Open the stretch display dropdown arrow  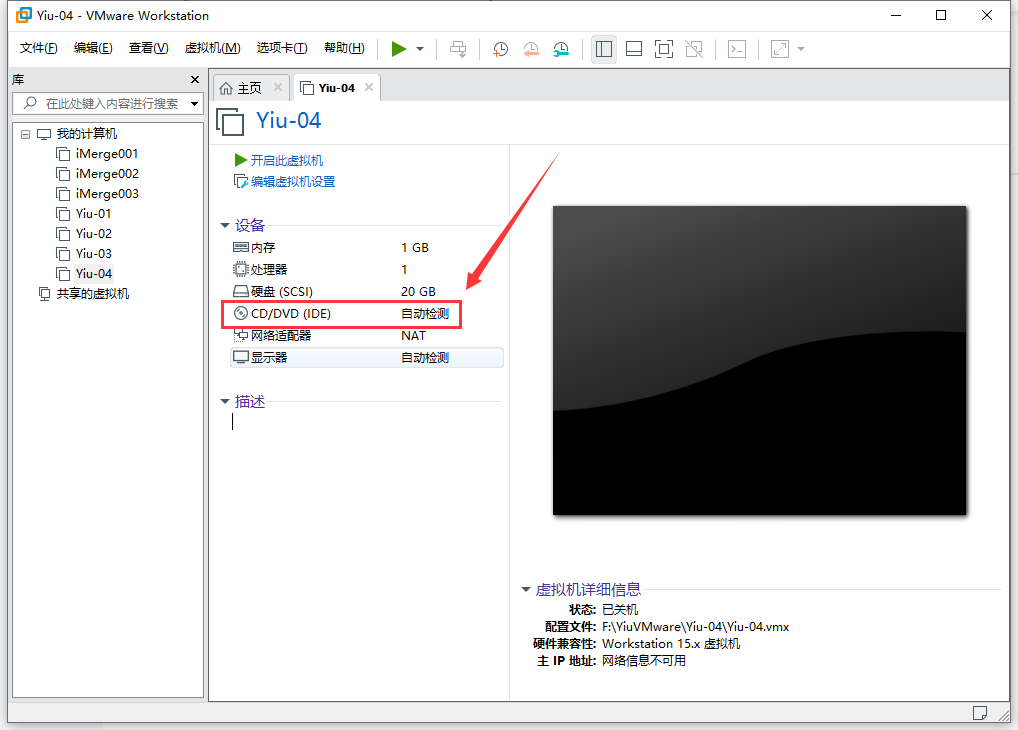[x=801, y=49]
